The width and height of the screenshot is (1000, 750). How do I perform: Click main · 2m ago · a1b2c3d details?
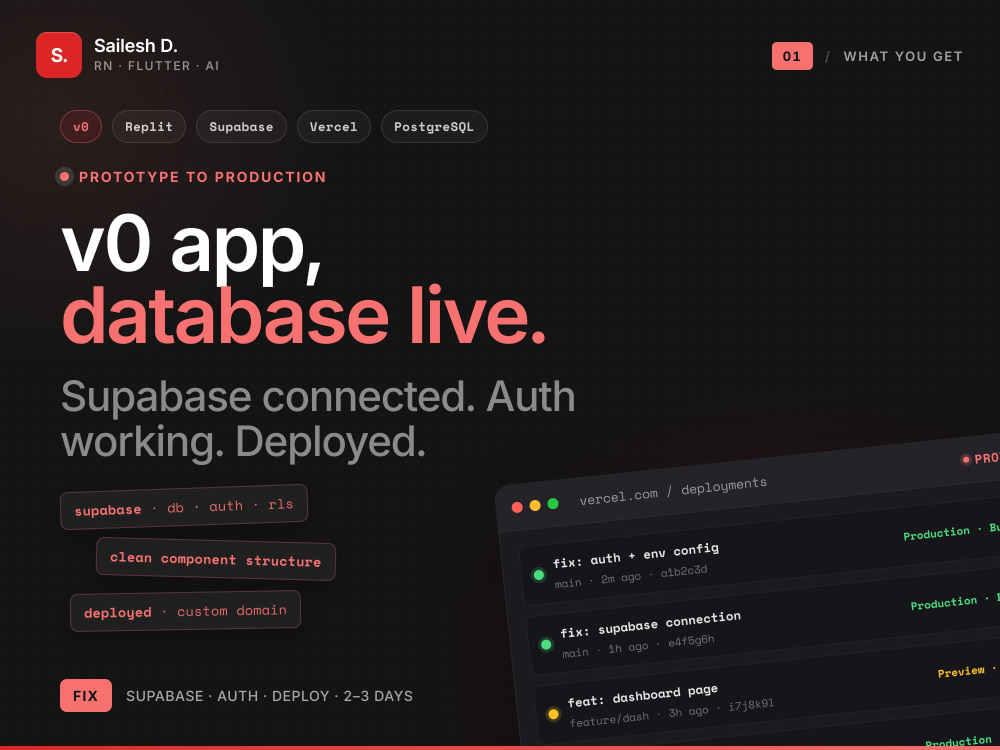(x=631, y=577)
